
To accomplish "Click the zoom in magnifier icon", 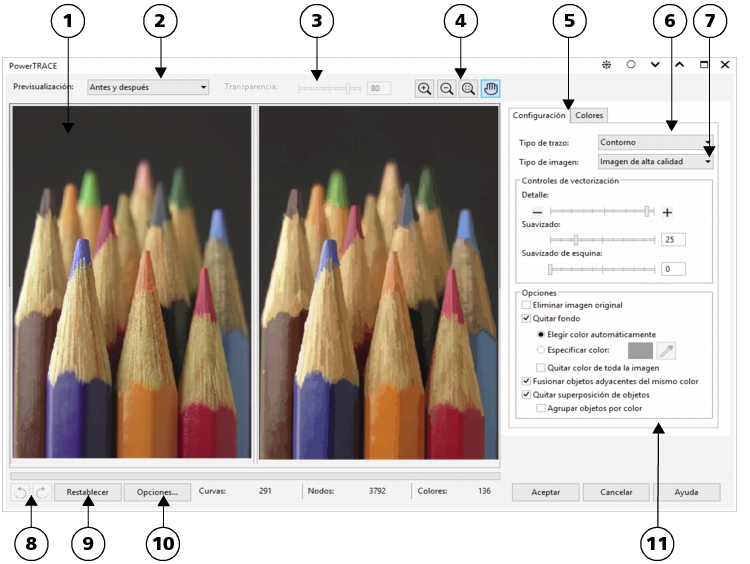I will (x=425, y=88).
